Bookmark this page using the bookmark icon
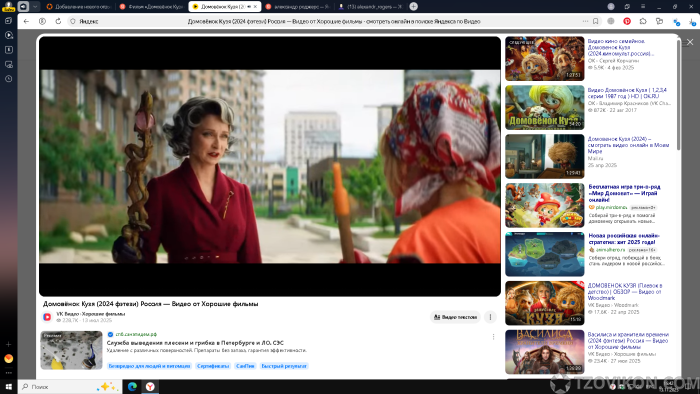The width and height of the screenshot is (700, 394). click(596, 21)
